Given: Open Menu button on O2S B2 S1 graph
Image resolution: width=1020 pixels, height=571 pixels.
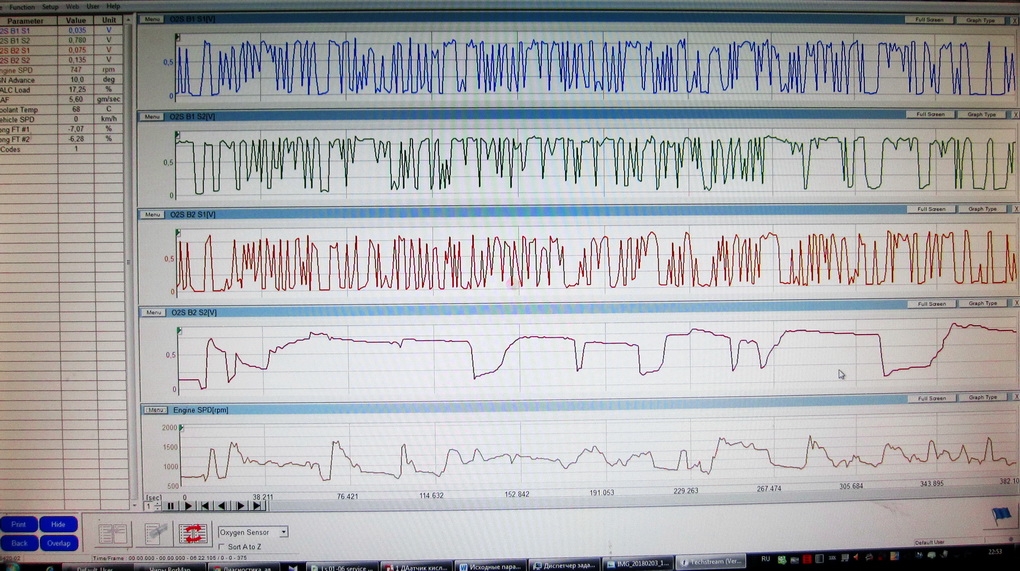Looking at the screenshot, I should pos(153,215).
